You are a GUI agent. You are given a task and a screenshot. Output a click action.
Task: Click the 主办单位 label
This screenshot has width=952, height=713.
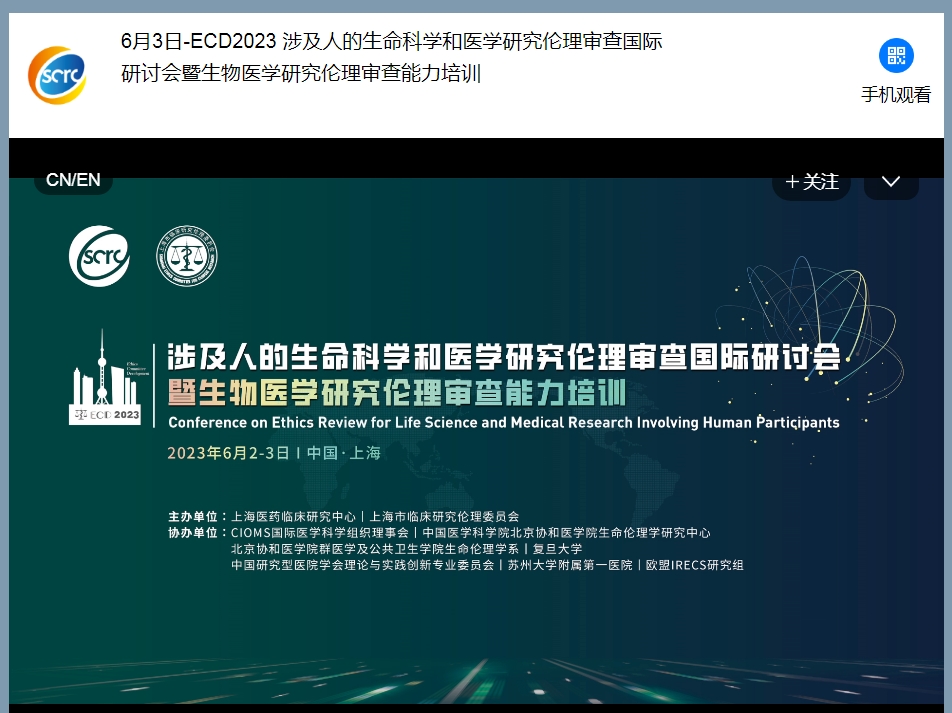(x=196, y=517)
